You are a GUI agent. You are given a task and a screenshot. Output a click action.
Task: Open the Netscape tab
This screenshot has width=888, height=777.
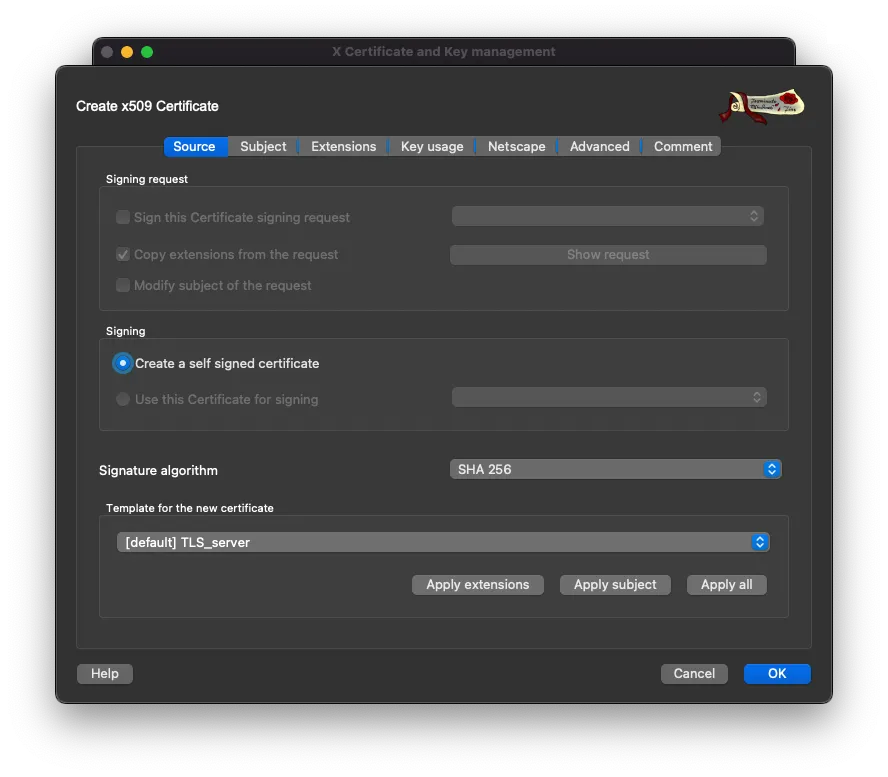coord(516,146)
